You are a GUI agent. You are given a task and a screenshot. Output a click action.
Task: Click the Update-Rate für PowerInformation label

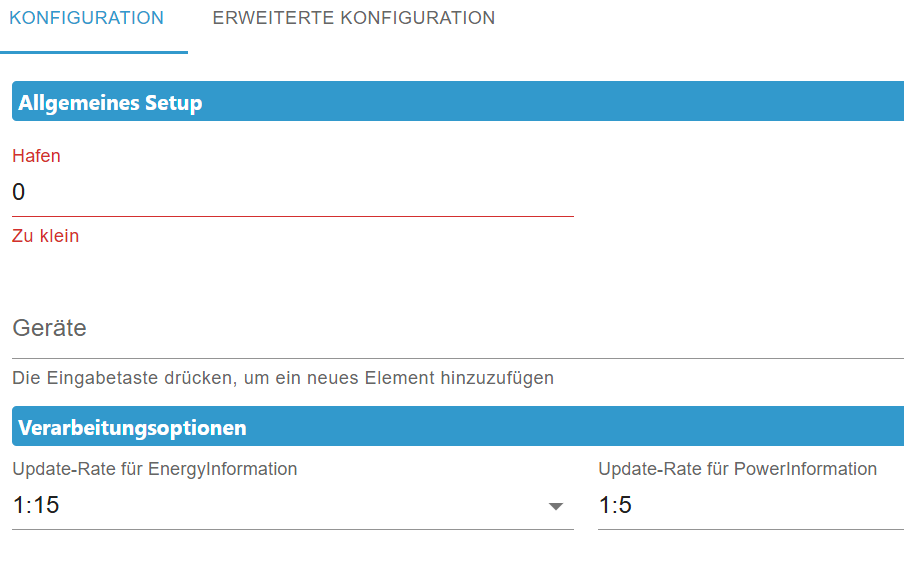point(737,469)
